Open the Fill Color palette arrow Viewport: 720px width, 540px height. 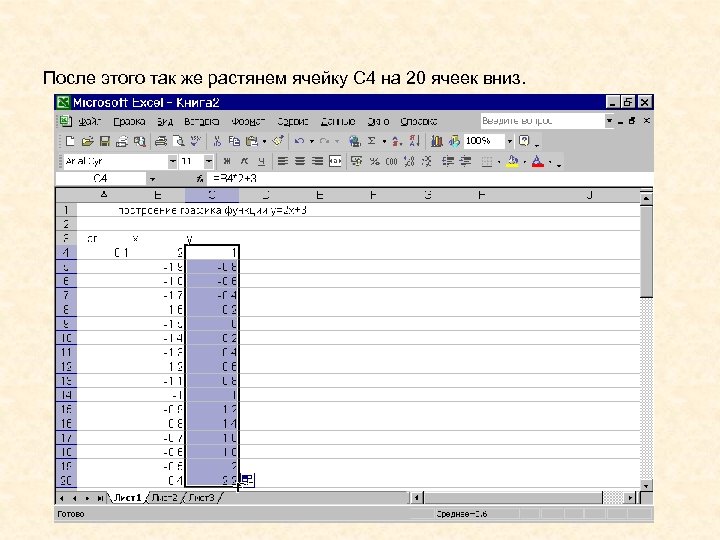pos(525,162)
